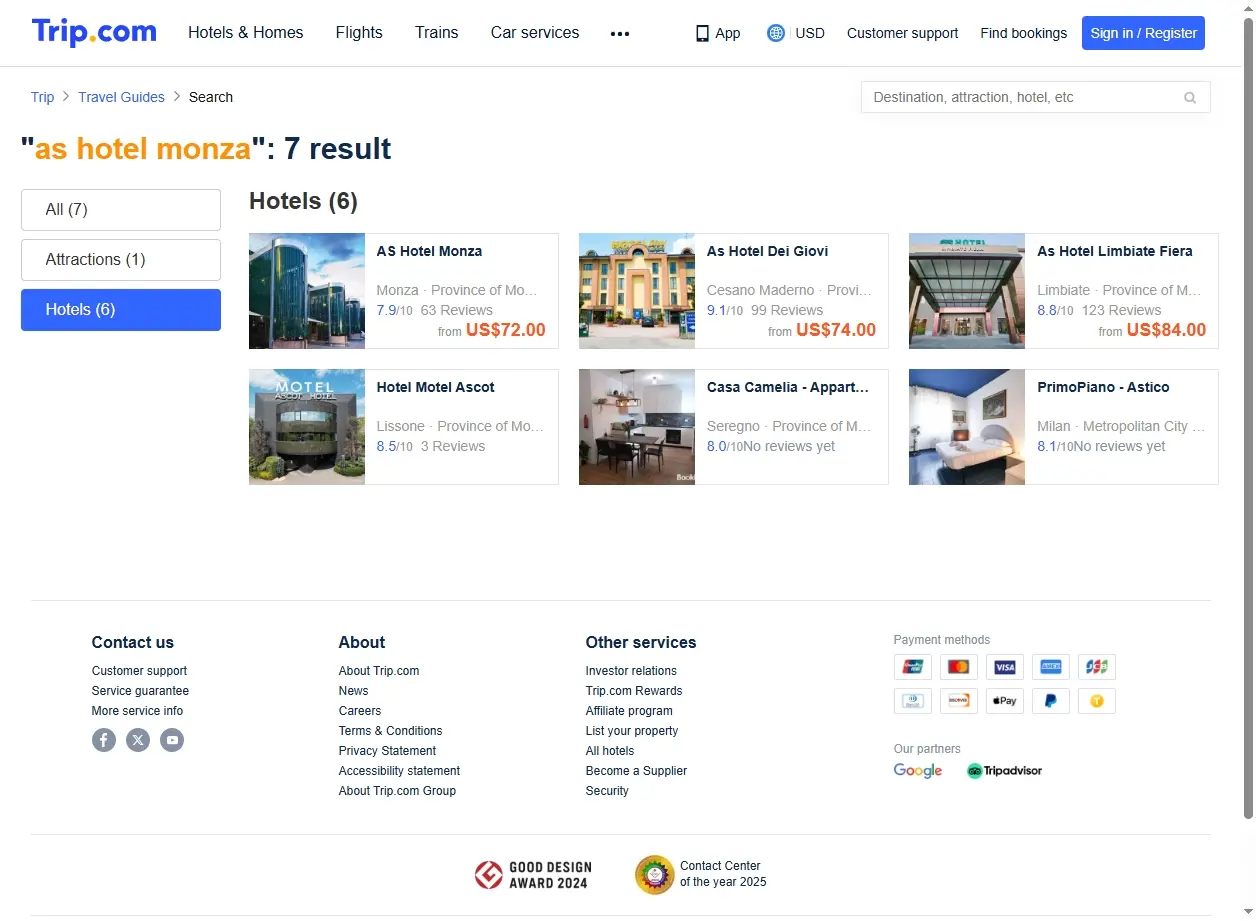Open the X social icon
1256x921 pixels.
138,740
